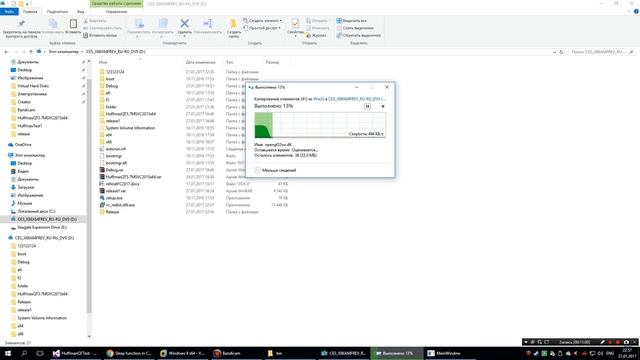The height and width of the screenshot is (360, 640).
Task: Sort by the Имя column header
Action: 103,62
